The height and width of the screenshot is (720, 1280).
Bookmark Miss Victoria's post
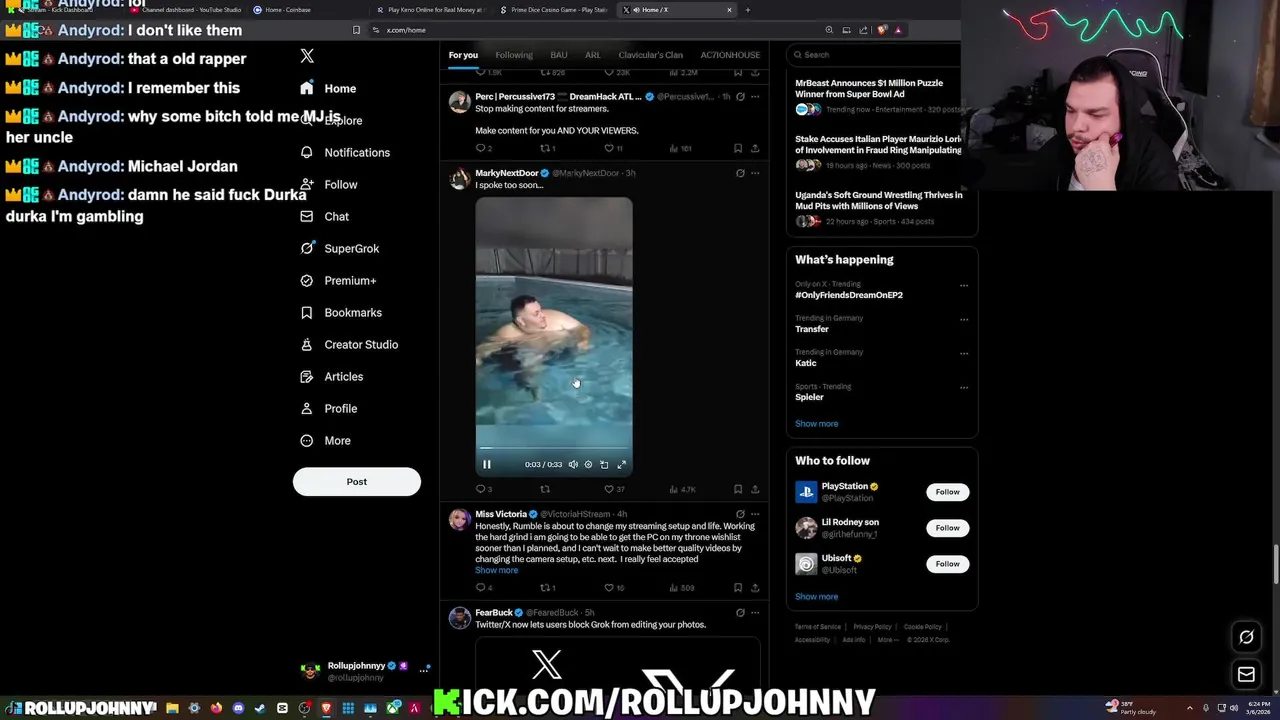(x=738, y=588)
